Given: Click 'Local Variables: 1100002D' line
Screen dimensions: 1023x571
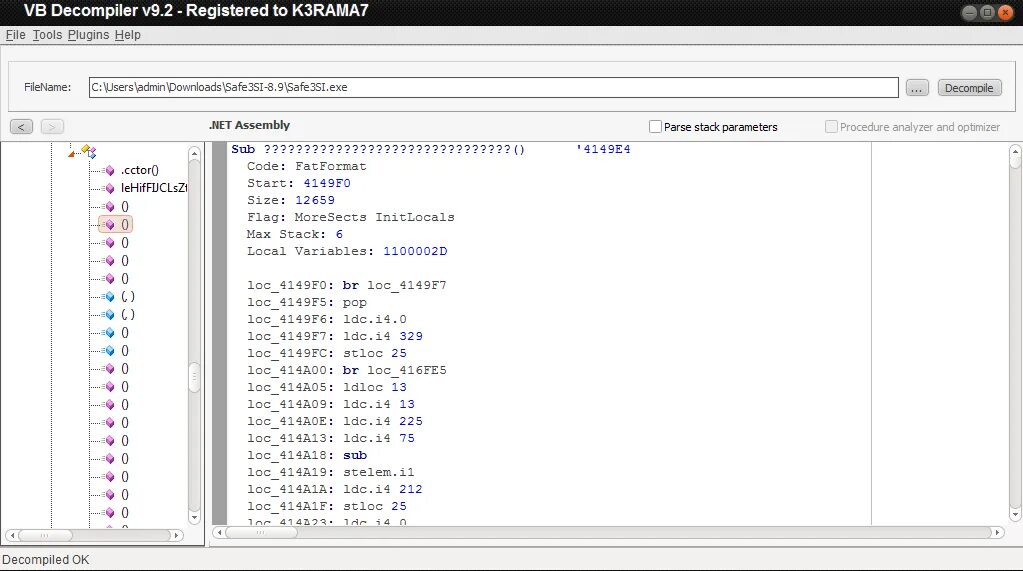Looking at the screenshot, I should coord(347,251).
